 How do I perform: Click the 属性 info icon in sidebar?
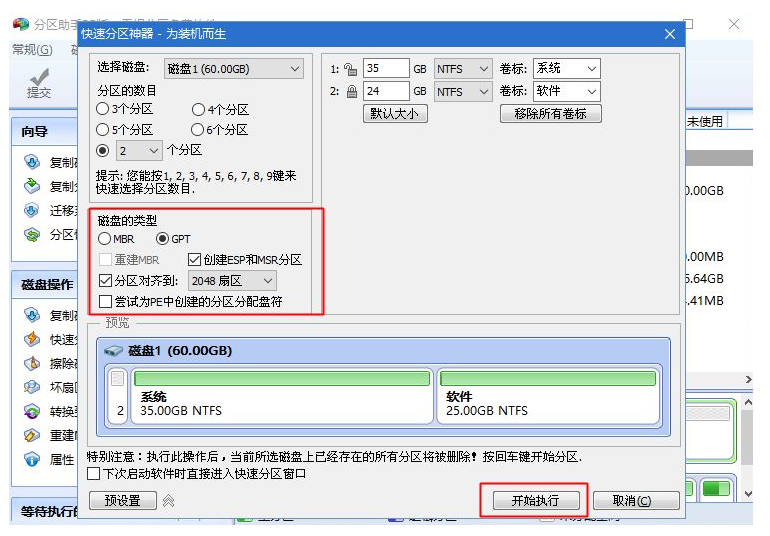(32, 459)
